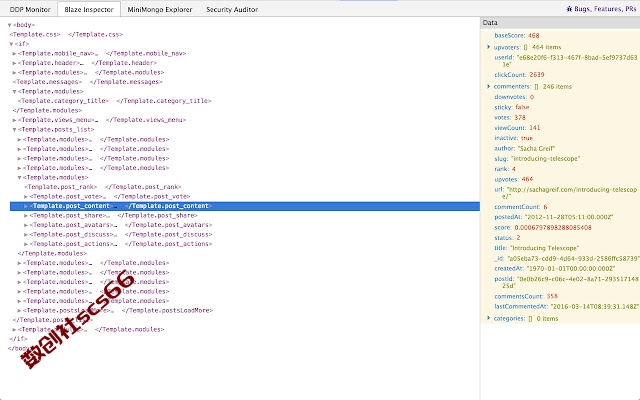Click the Data panel header
This screenshot has height=400, width=640.
[x=560, y=23]
